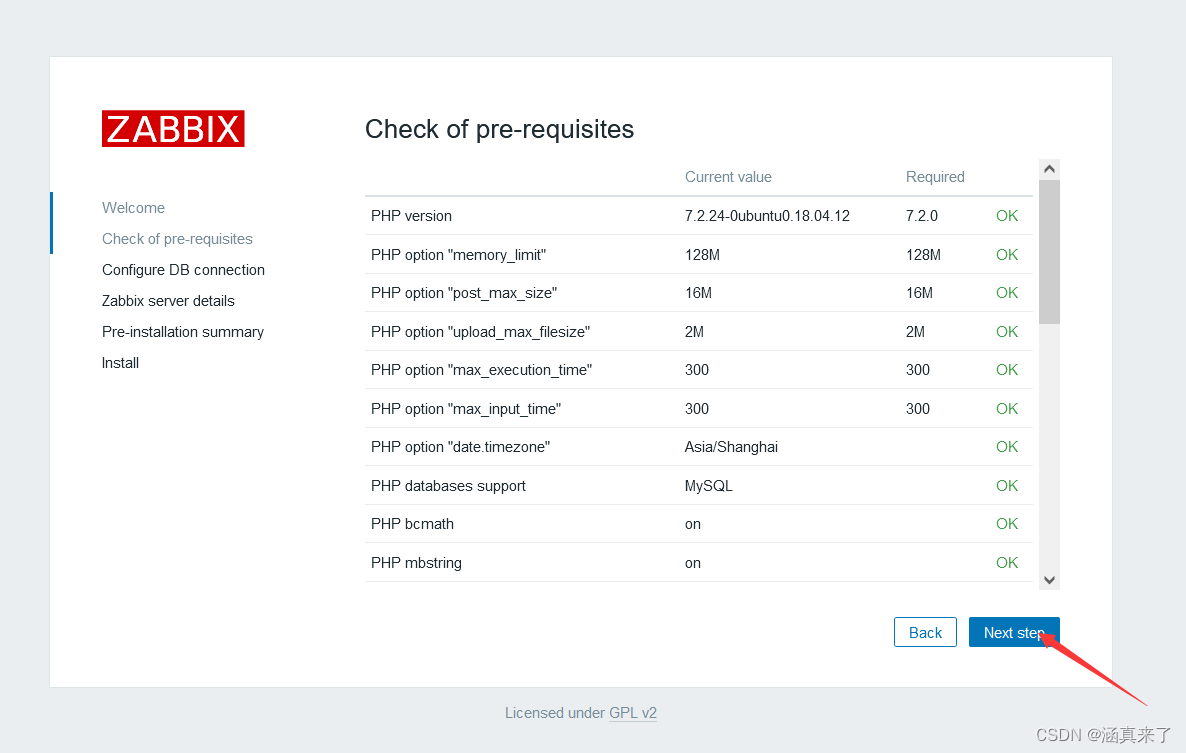Viewport: 1186px width, 753px height.
Task: Click the Next step button
Action: [x=1013, y=632]
